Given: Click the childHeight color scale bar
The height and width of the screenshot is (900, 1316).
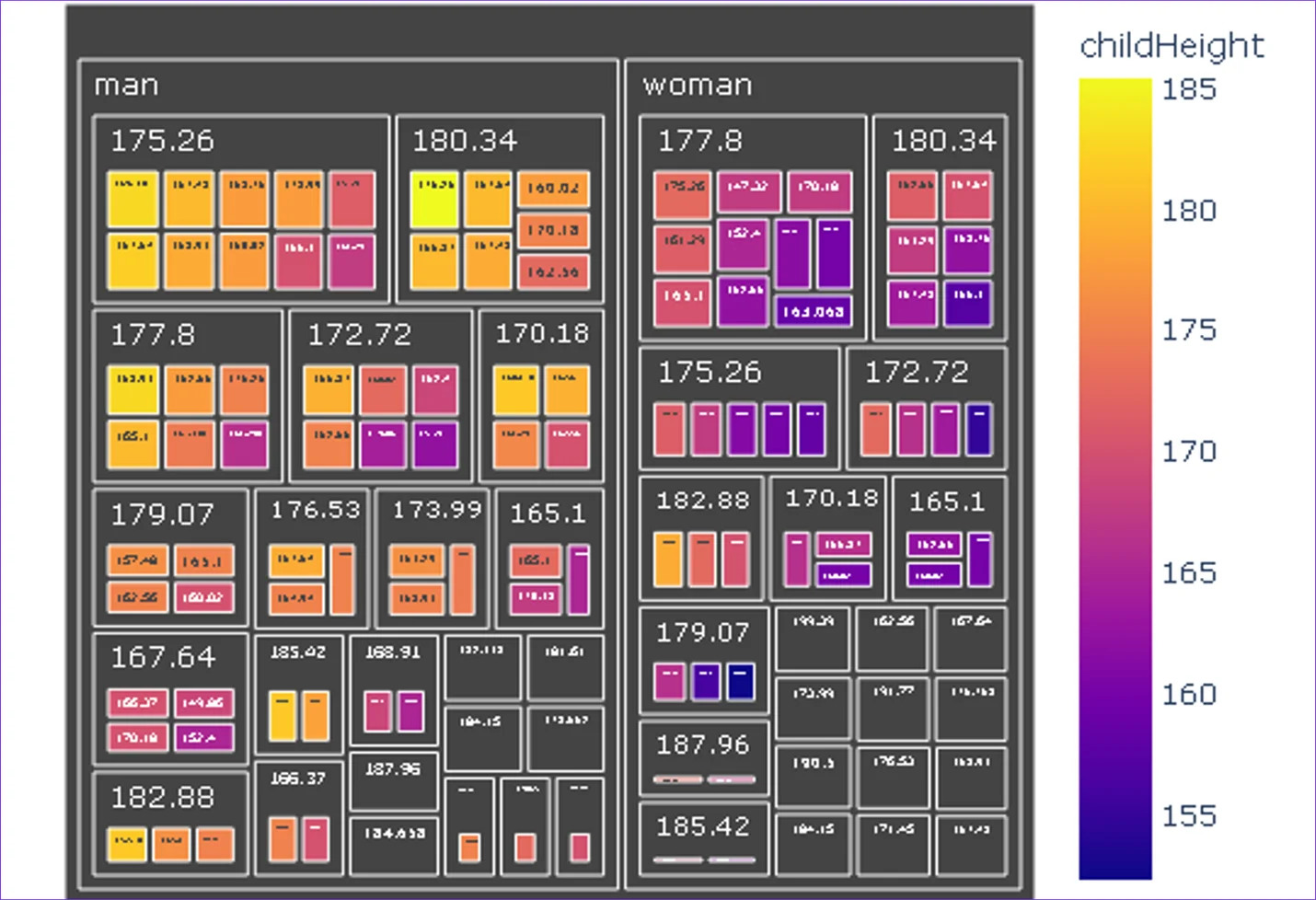Looking at the screenshot, I should click(1115, 479).
